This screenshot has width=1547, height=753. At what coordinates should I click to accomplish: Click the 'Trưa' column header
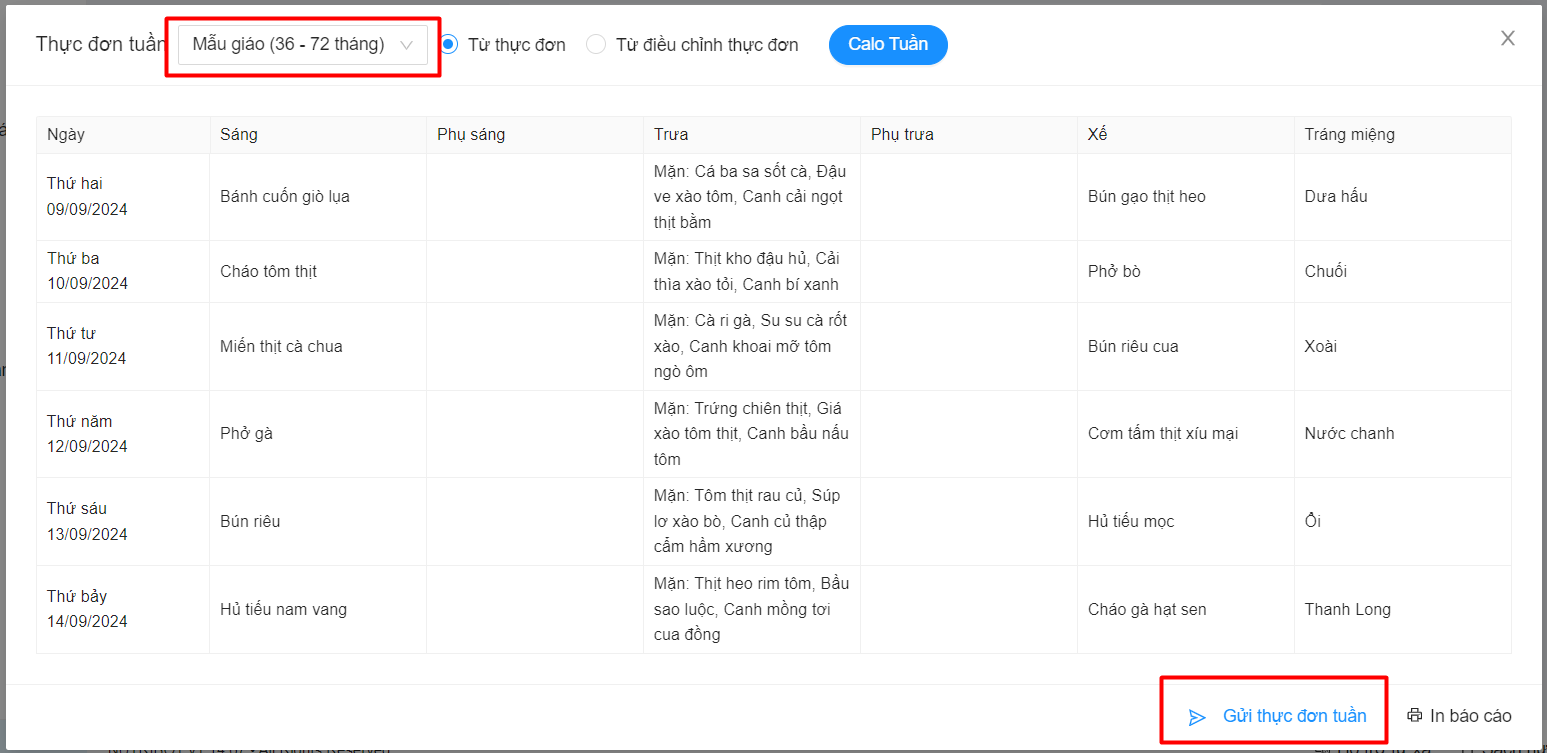[x=671, y=134]
